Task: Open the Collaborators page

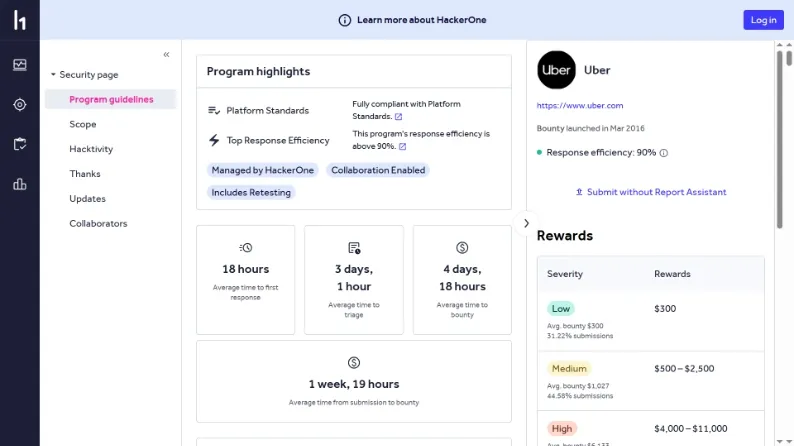Action: 98,223
